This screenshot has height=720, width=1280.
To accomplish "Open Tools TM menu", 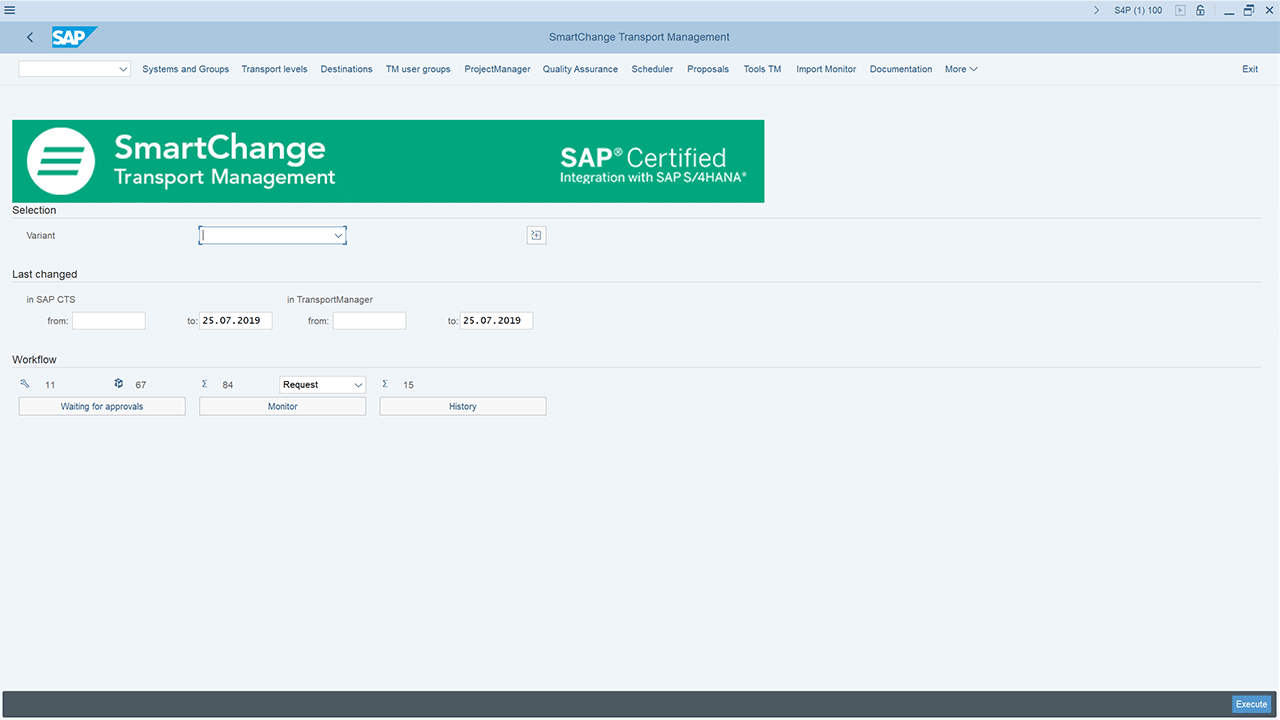I will [x=762, y=69].
